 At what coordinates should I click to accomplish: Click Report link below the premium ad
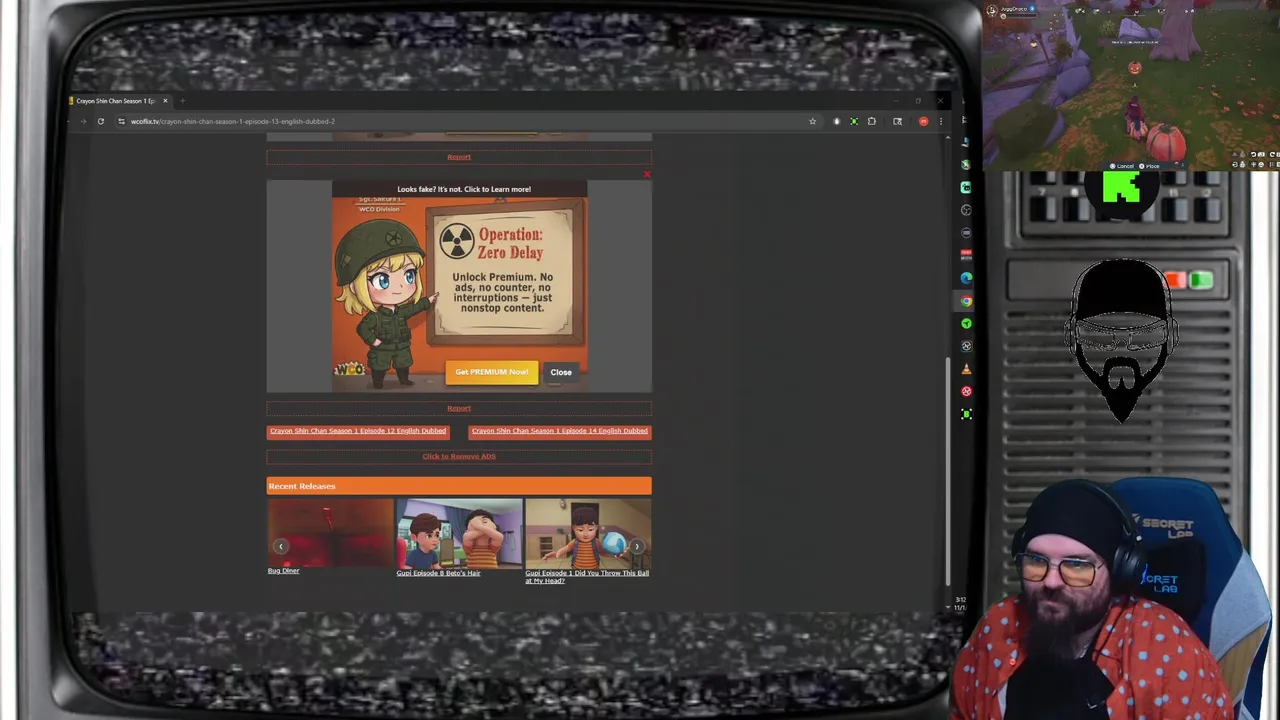459,408
